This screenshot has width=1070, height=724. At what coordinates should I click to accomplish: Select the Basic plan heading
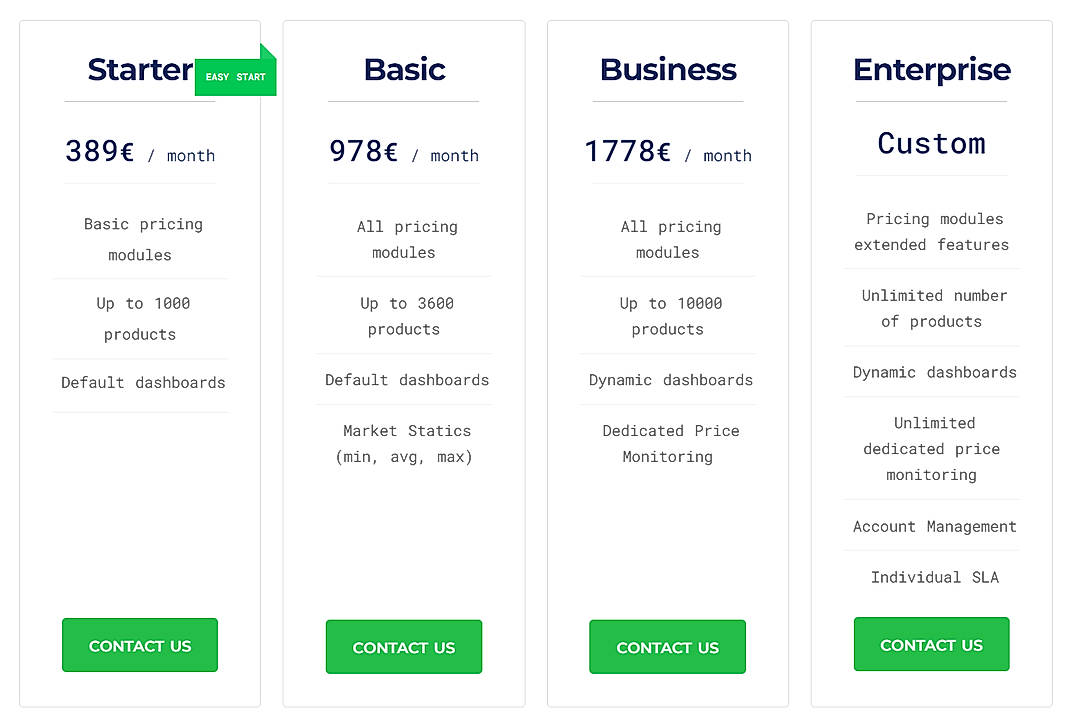pyautogui.click(x=403, y=70)
